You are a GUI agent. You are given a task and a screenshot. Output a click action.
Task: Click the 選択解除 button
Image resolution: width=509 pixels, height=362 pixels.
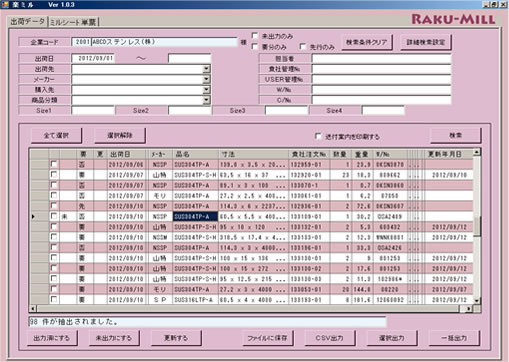(x=120, y=135)
